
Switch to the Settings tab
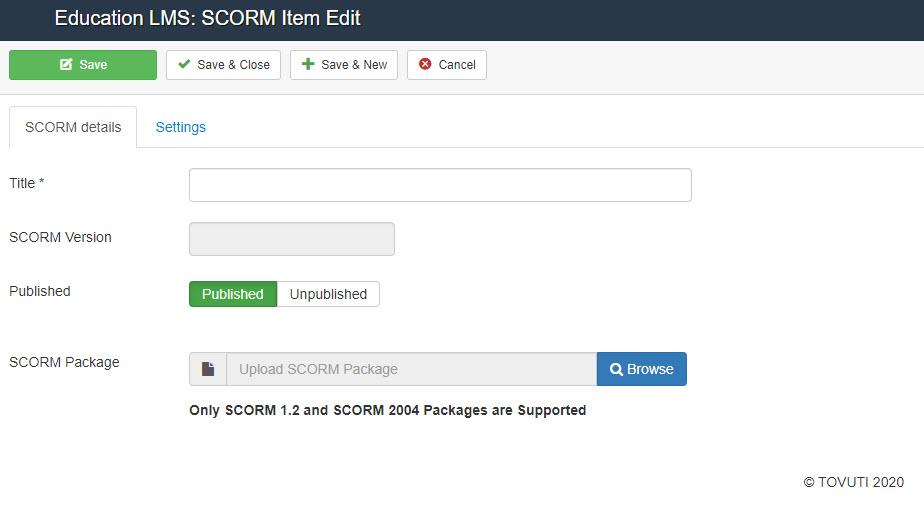pos(180,127)
